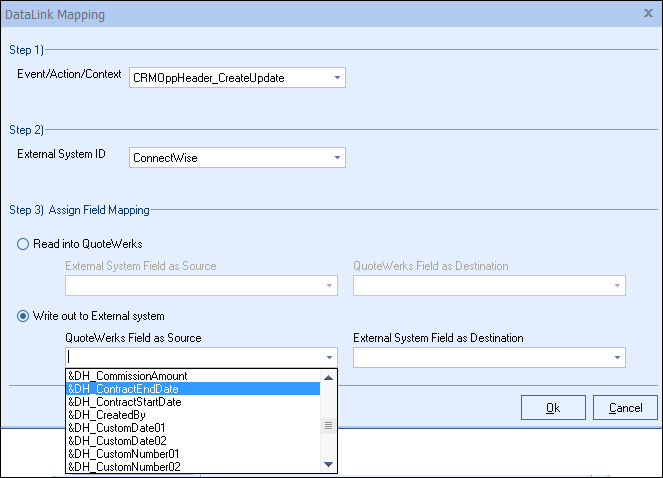Screen dimensions: 663x478
Task: Collapse the QuoteWerks Field as Source dropdown
Action: click(x=328, y=357)
